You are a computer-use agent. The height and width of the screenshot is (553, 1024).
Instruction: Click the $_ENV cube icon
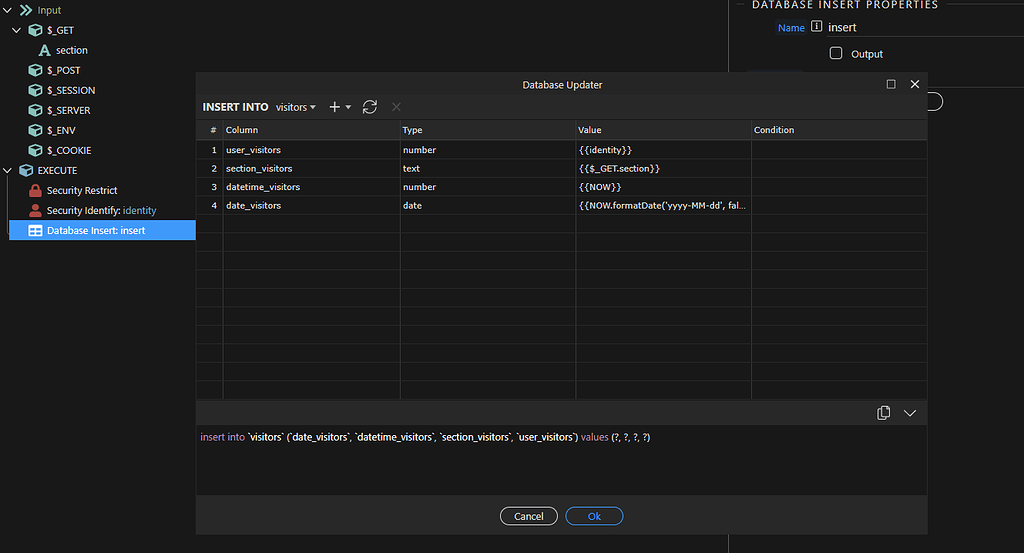pos(35,130)
